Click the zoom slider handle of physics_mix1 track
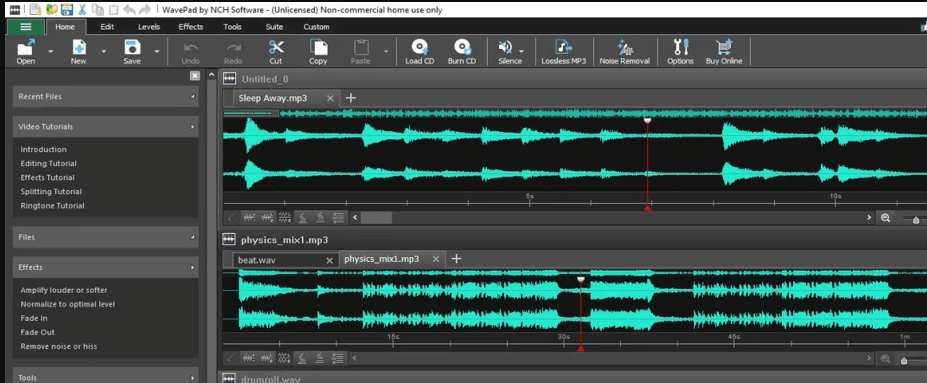Viewport: 927px width, 383px height. 903,360
